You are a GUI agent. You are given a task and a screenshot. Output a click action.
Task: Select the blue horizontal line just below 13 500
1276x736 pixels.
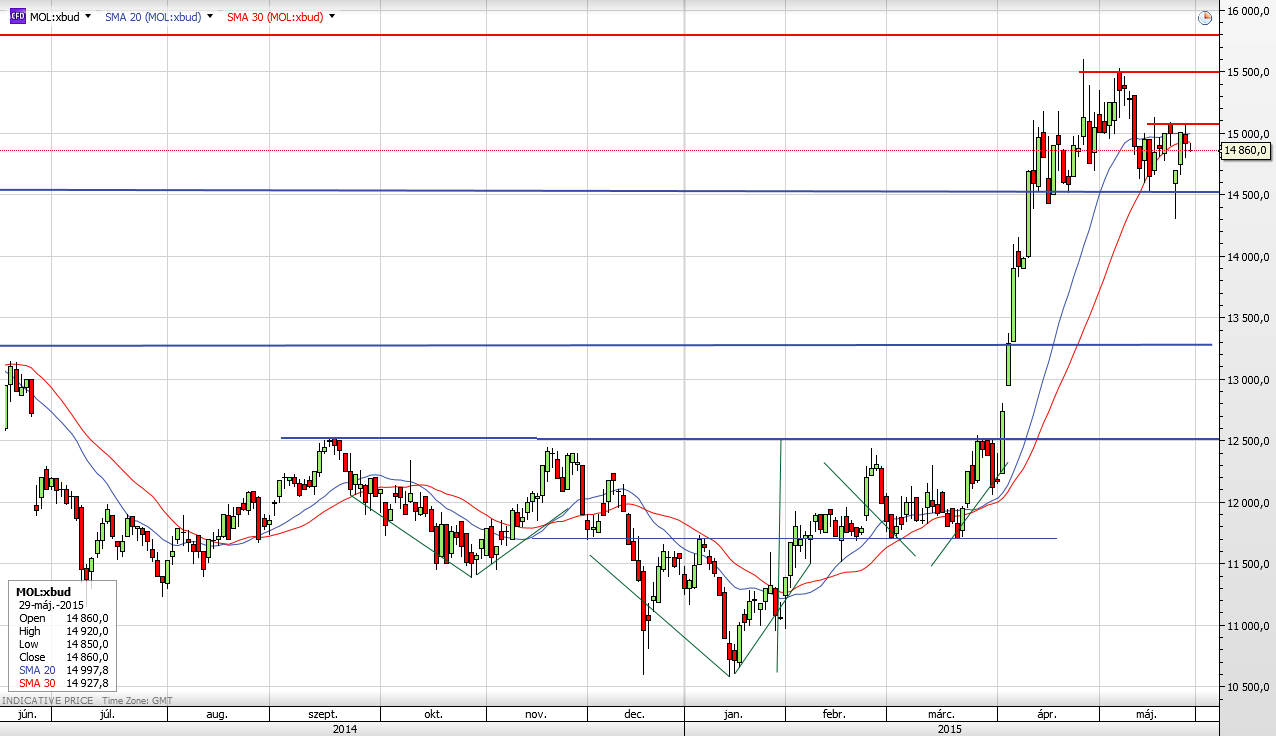pos(606,345)
